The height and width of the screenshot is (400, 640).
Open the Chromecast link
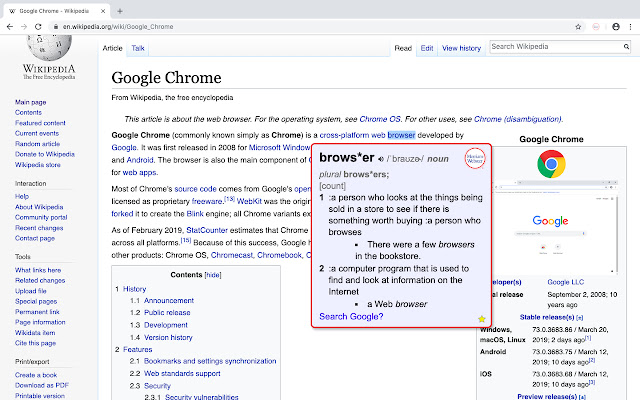231,255
